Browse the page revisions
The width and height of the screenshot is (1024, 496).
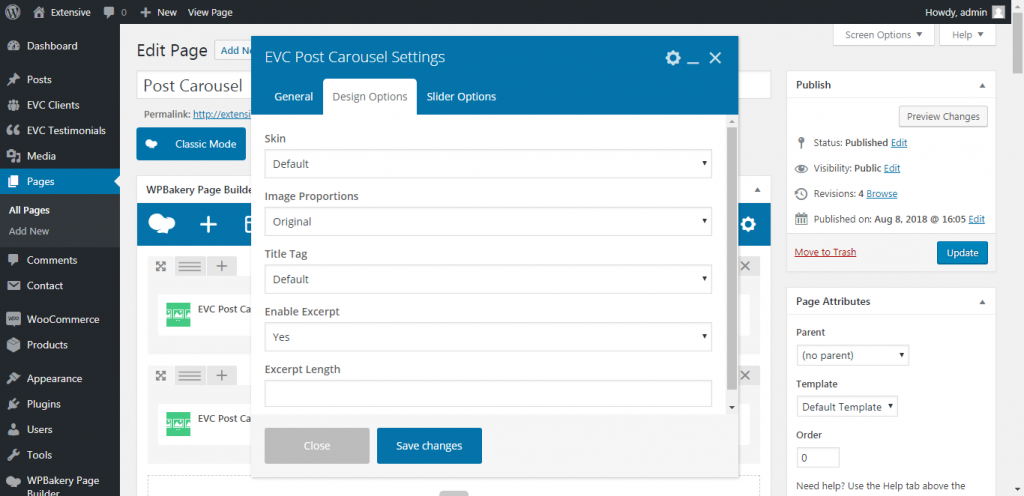pyautogui.click(x=882, y=194)
